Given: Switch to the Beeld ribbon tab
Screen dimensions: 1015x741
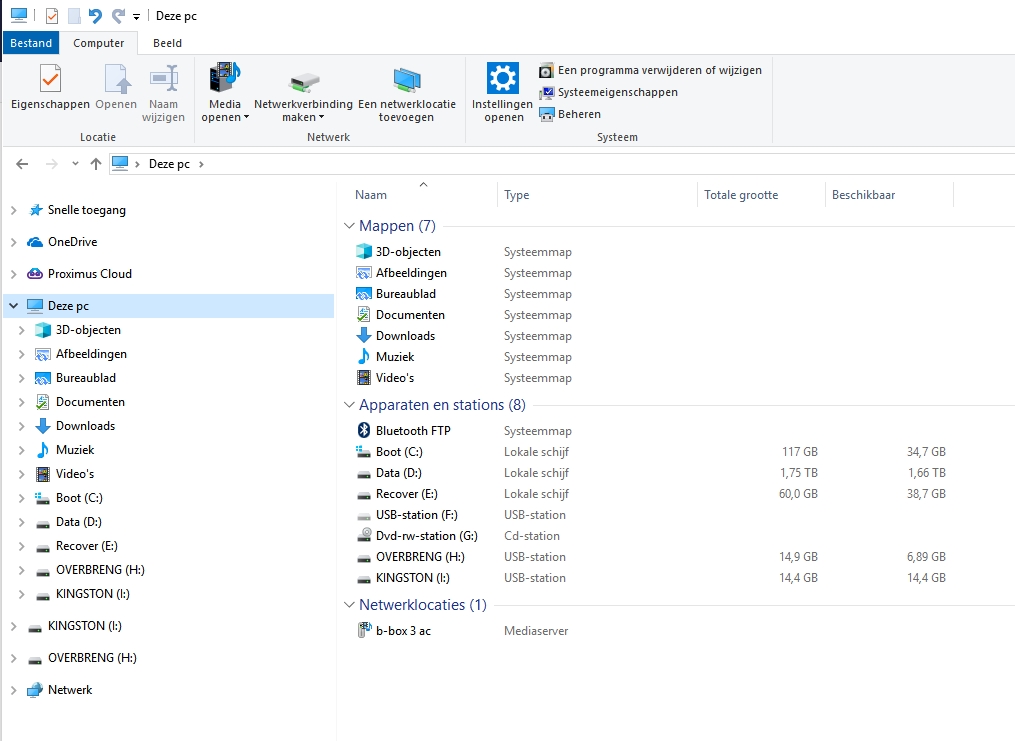Looking at the screenshot, I should pyautogui.click(x=167, y=43).
